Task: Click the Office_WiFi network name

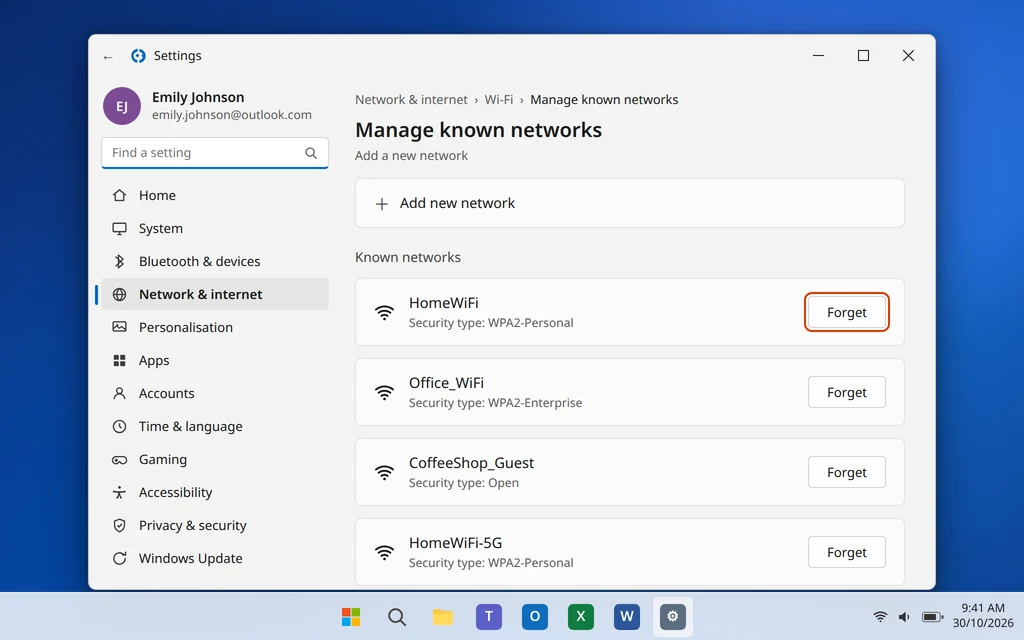Action: click(x=446, y=383)
